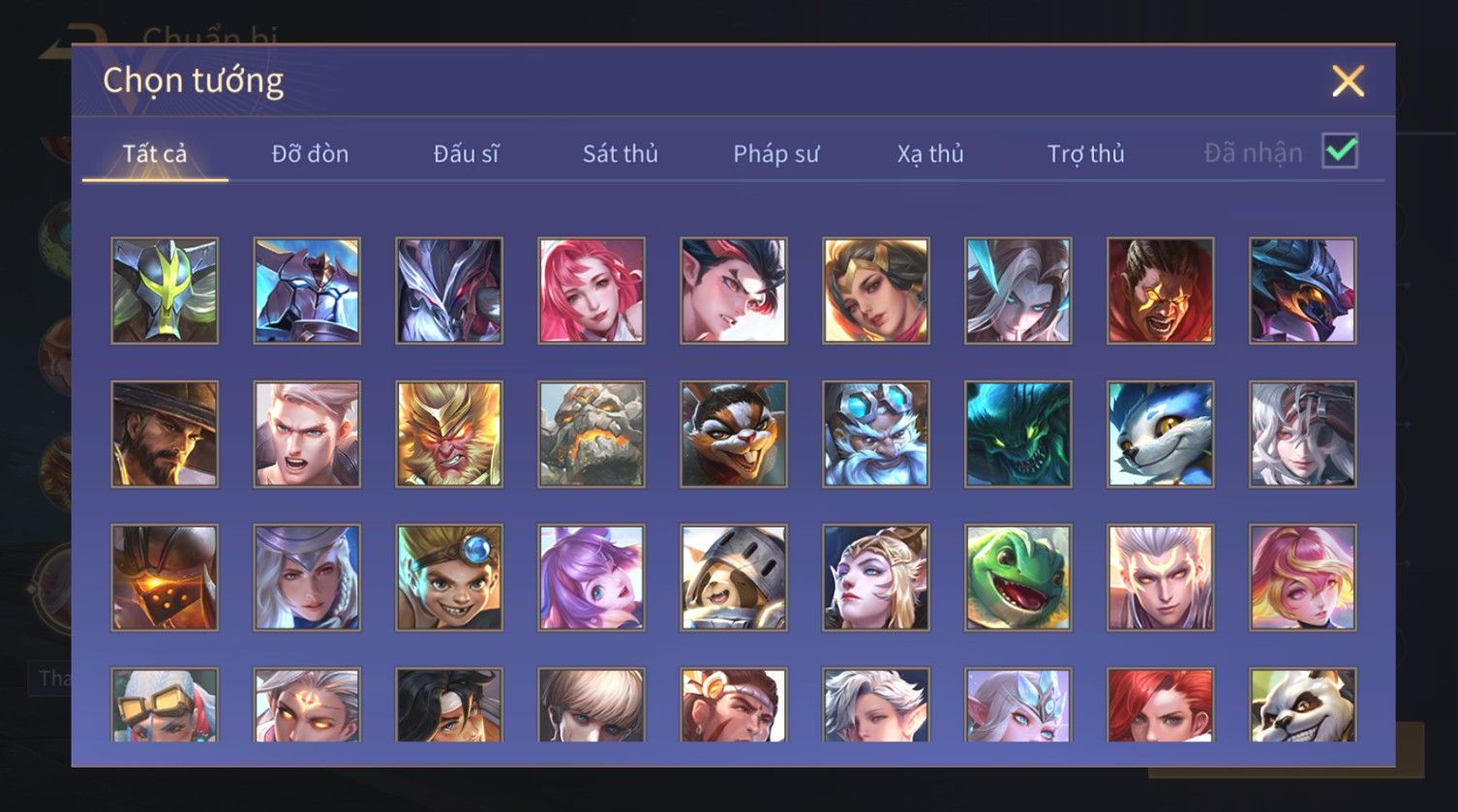Select the Đấu sĩ tab
1458x812 pixels.
[466, 154]
